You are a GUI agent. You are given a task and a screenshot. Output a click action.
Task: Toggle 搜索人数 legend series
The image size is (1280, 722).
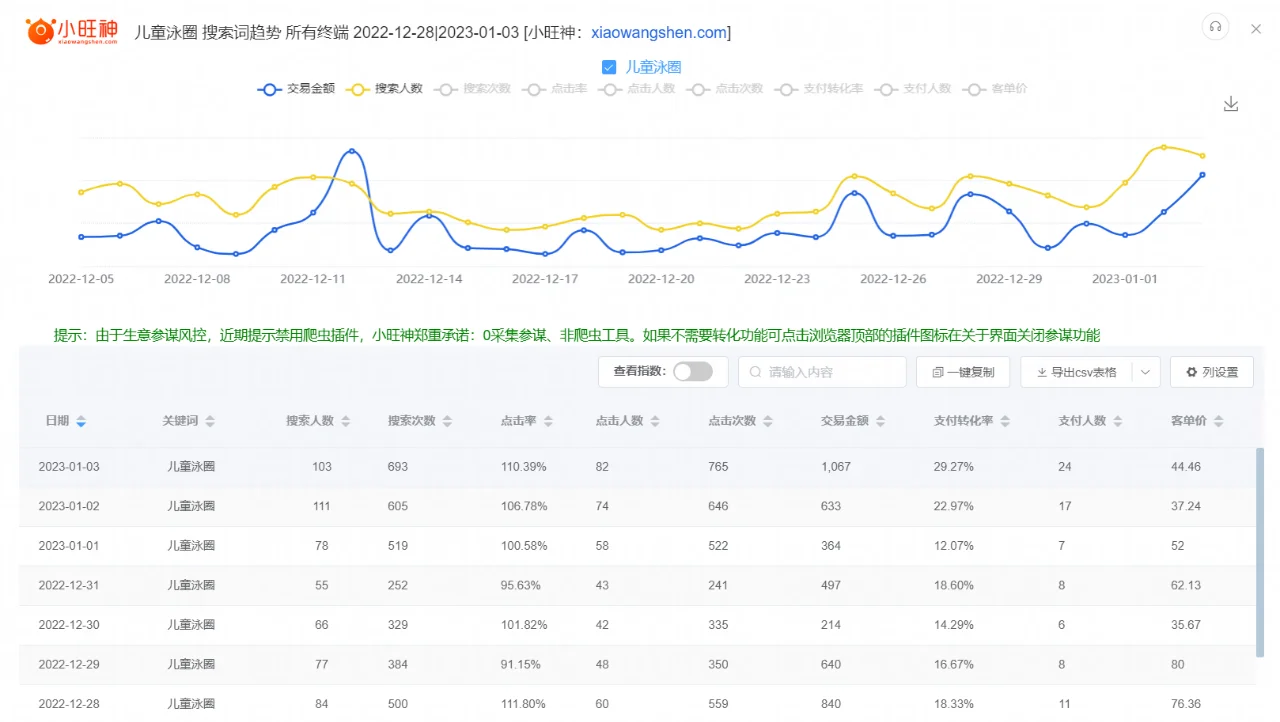(385, 89)
